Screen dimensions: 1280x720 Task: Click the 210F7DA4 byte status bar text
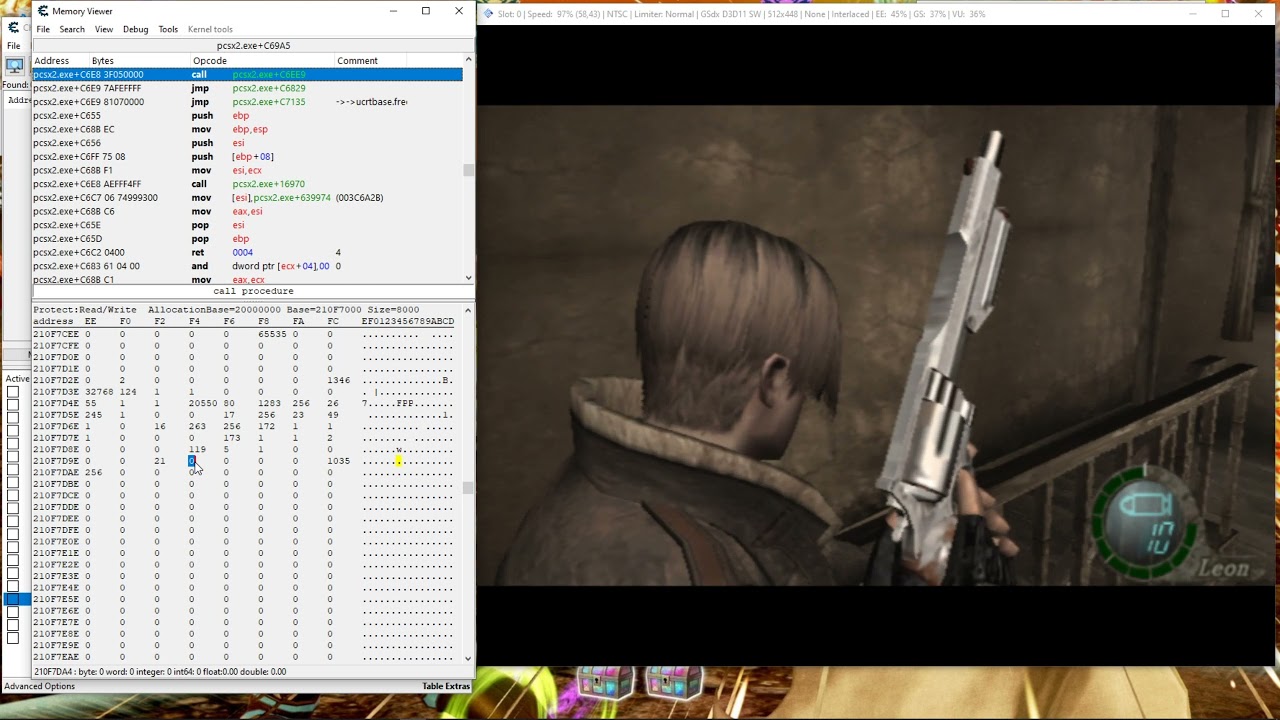click(160, 672)
